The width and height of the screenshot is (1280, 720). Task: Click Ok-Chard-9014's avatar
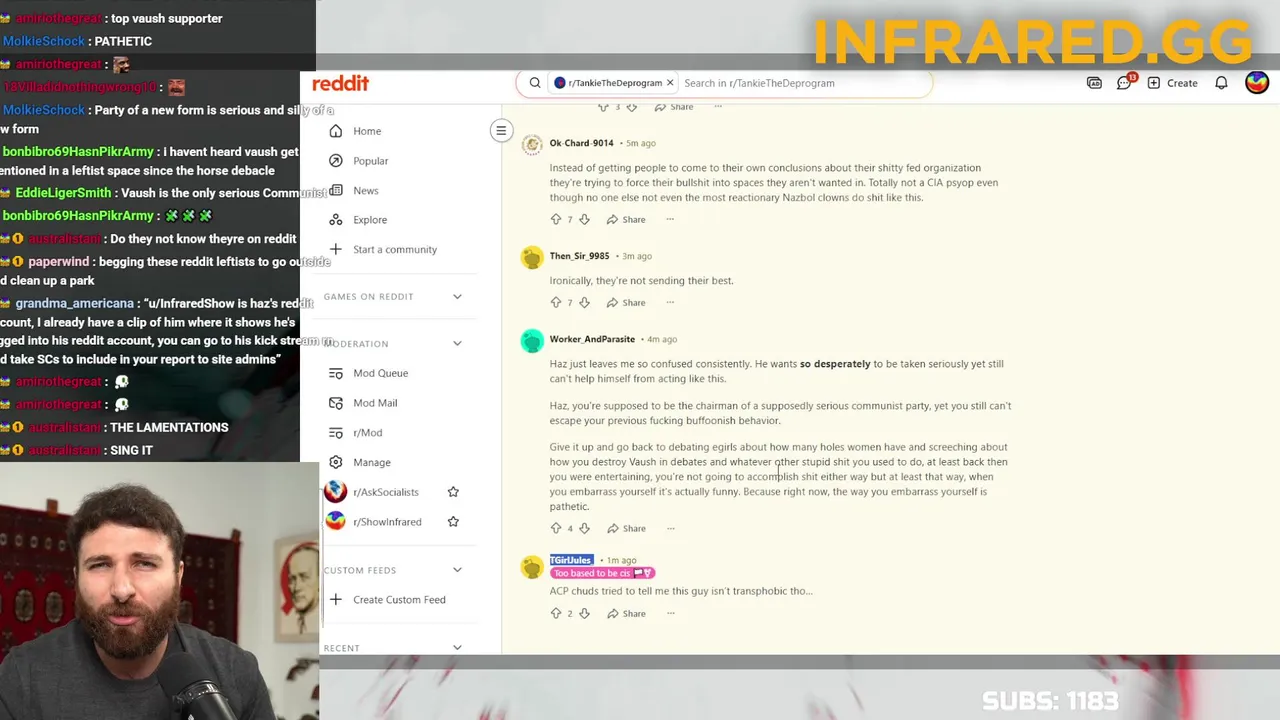pos(532,144)
